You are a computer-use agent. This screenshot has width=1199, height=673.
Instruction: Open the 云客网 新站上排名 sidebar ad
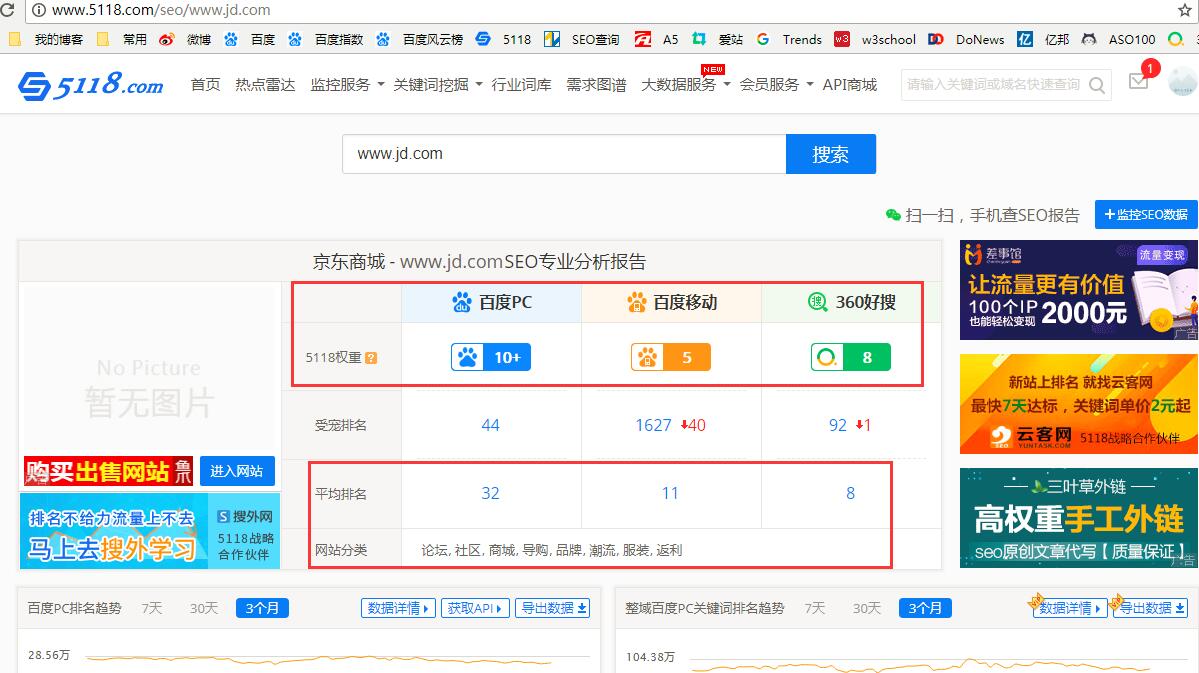(1079, 404)
